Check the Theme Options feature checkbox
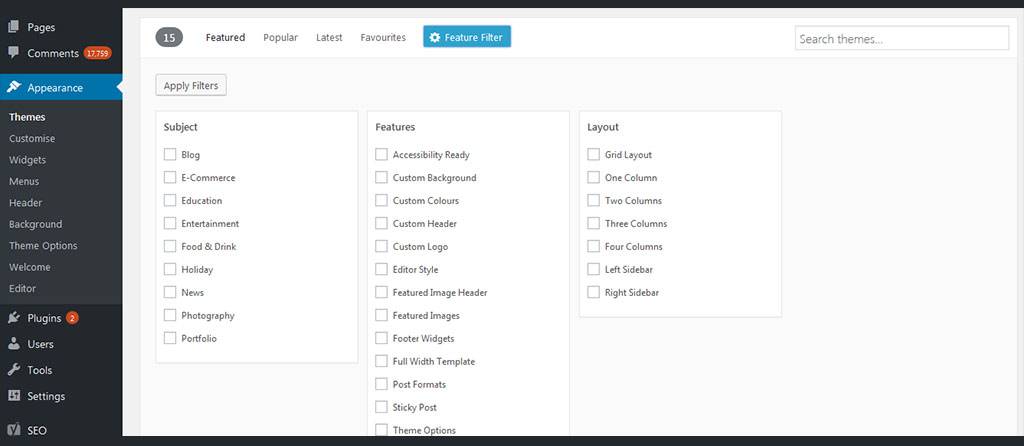1024x446 pixels. coord(381,429)
